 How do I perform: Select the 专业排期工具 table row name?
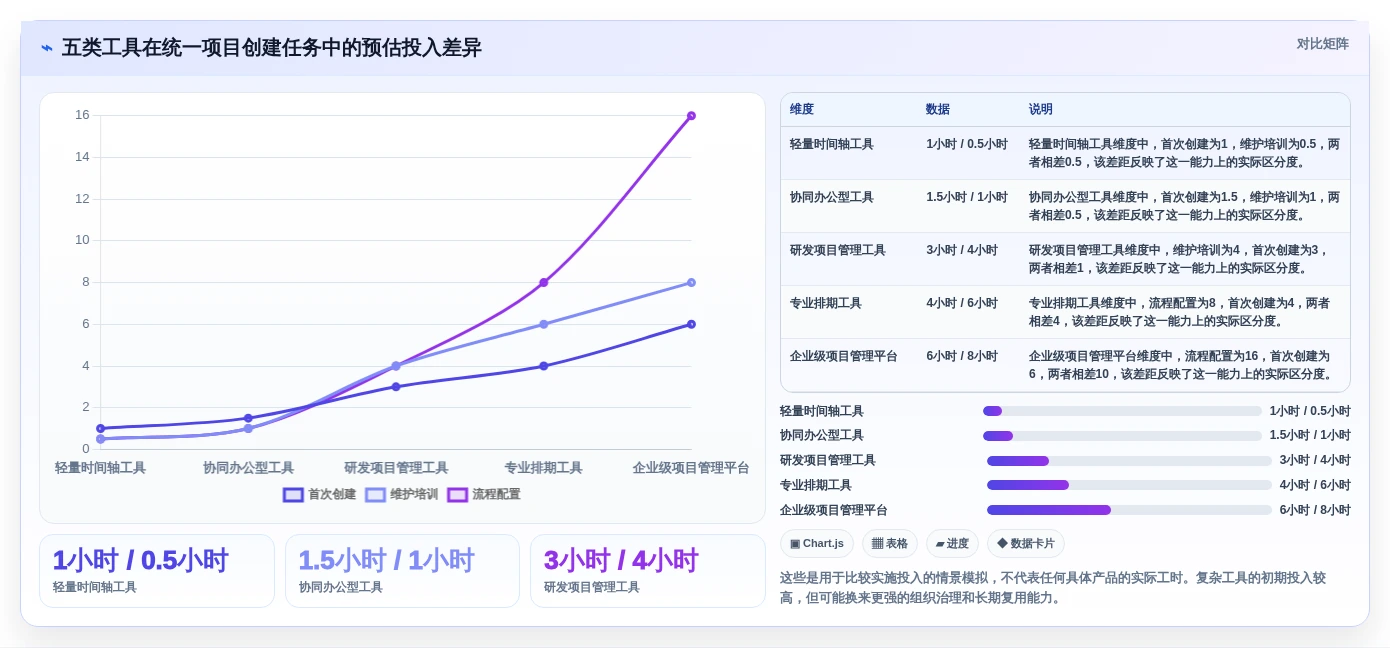[x=826, y=303]
